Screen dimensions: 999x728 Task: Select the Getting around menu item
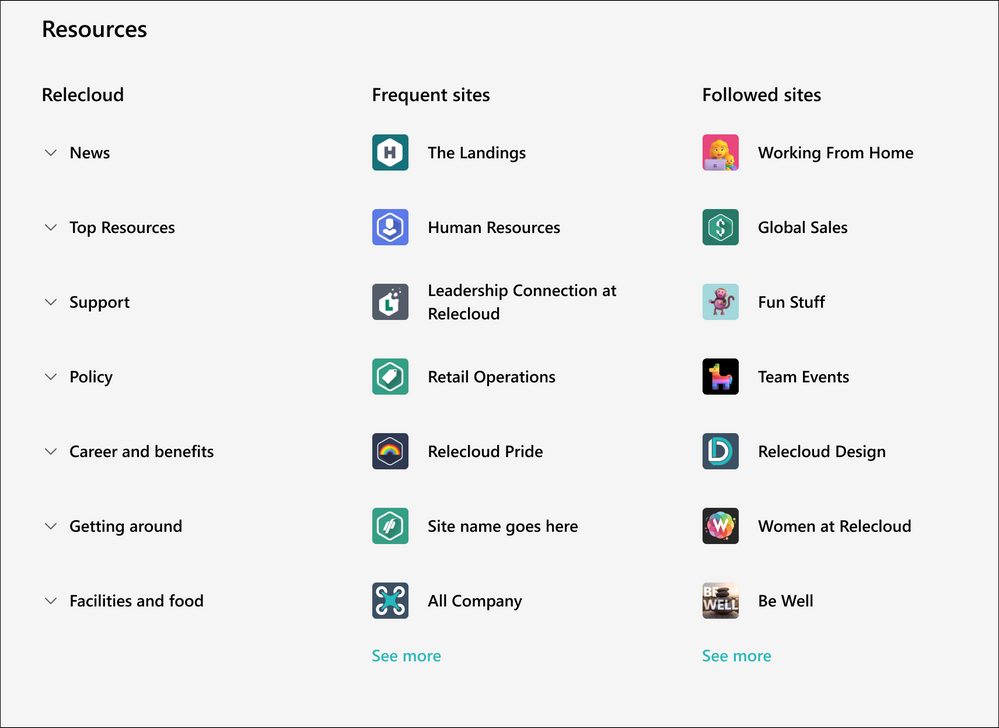[125, 526]
